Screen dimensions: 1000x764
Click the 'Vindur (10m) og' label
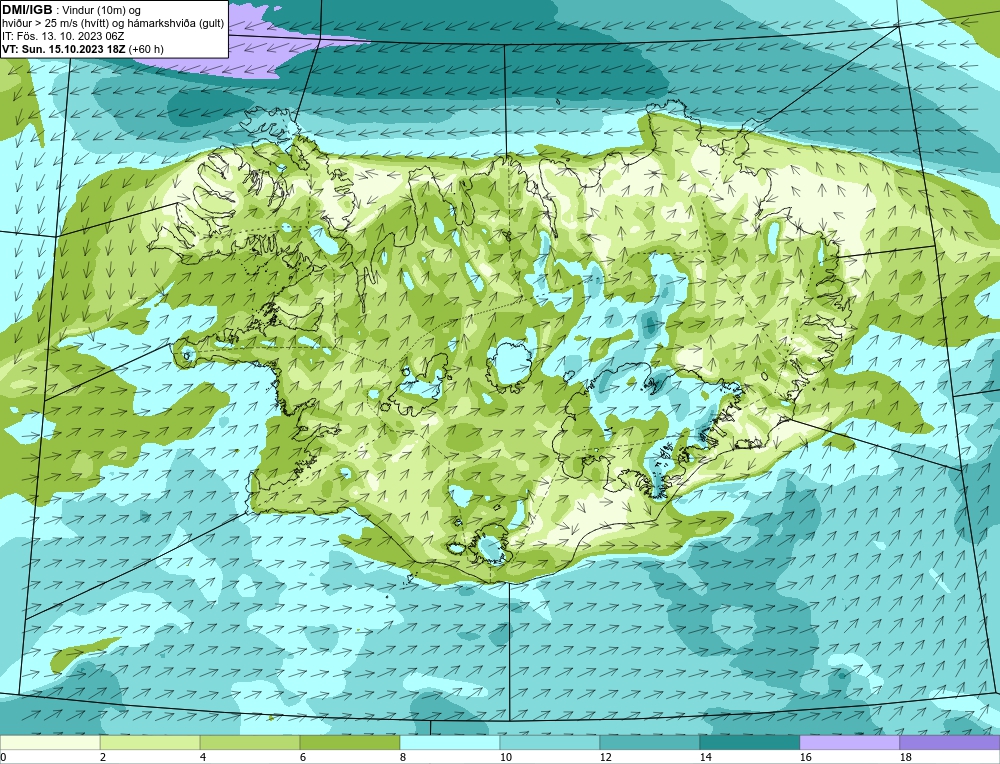click(103, 10)
